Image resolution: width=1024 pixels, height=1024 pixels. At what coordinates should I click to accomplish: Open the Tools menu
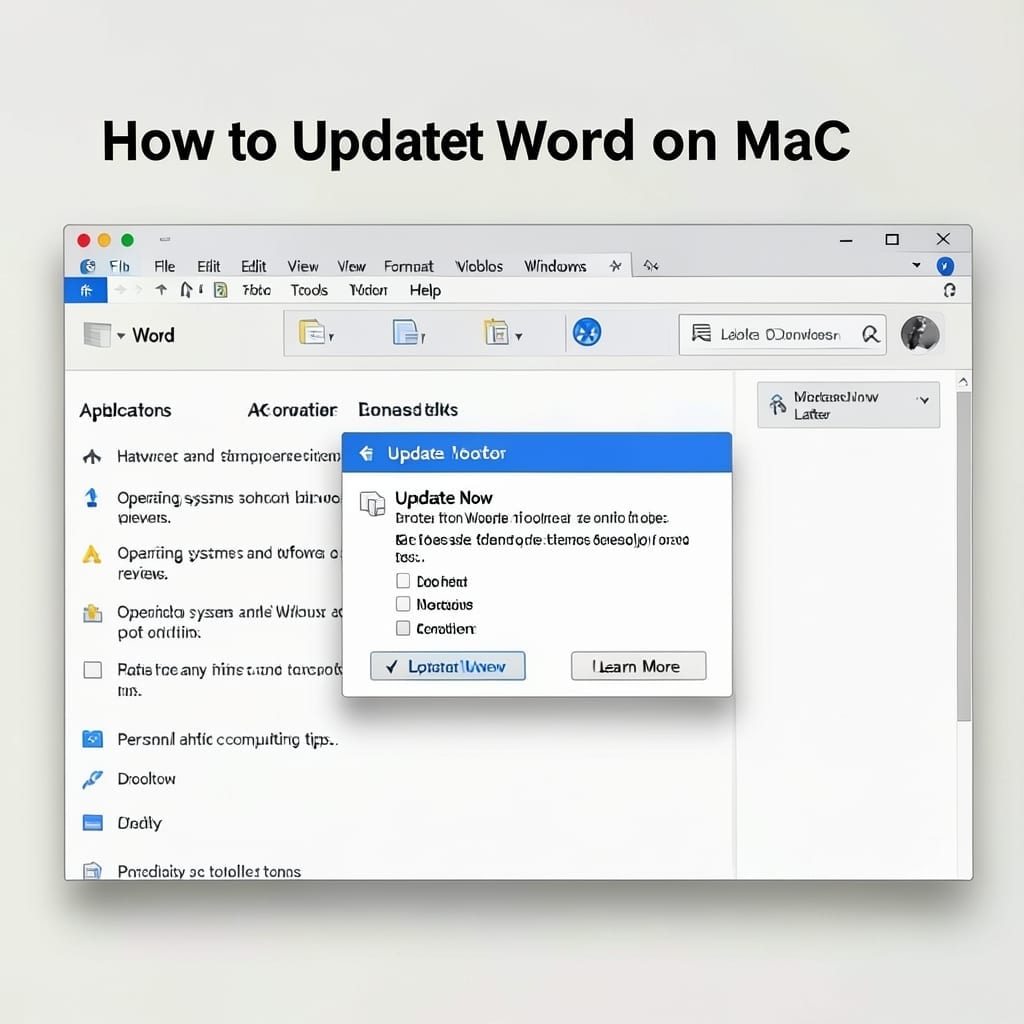coord(309,290)
